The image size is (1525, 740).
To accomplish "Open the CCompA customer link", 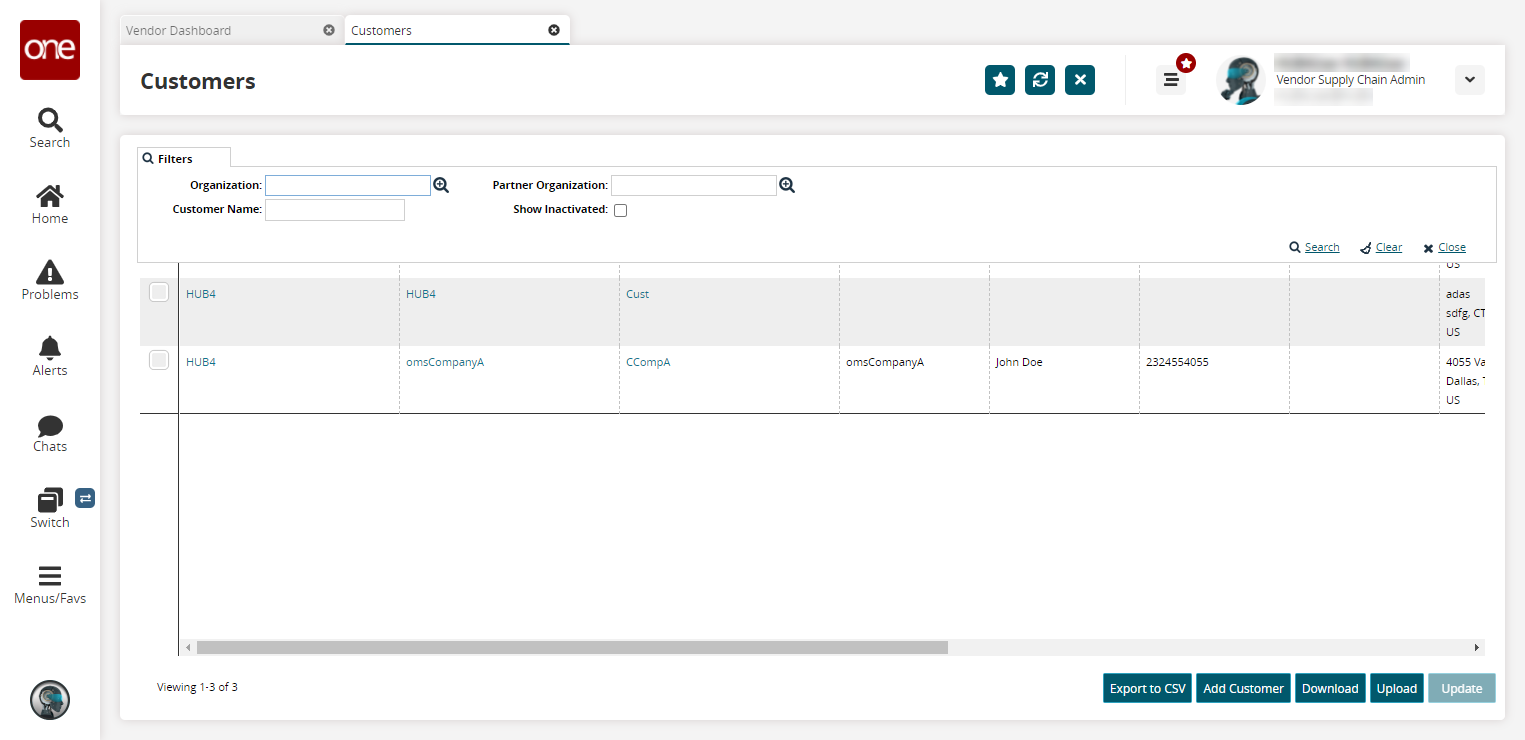I will click(x=648, y=362).
